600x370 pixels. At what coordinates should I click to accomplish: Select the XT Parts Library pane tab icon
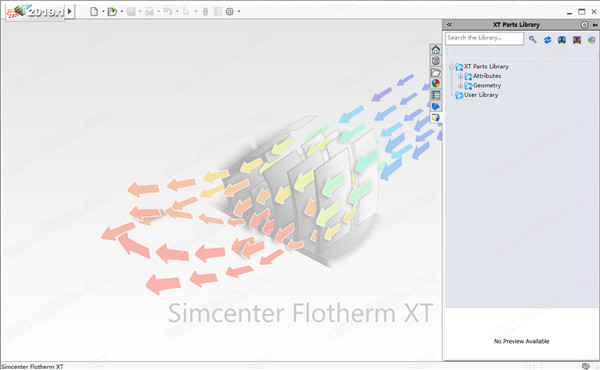[435, 117]
